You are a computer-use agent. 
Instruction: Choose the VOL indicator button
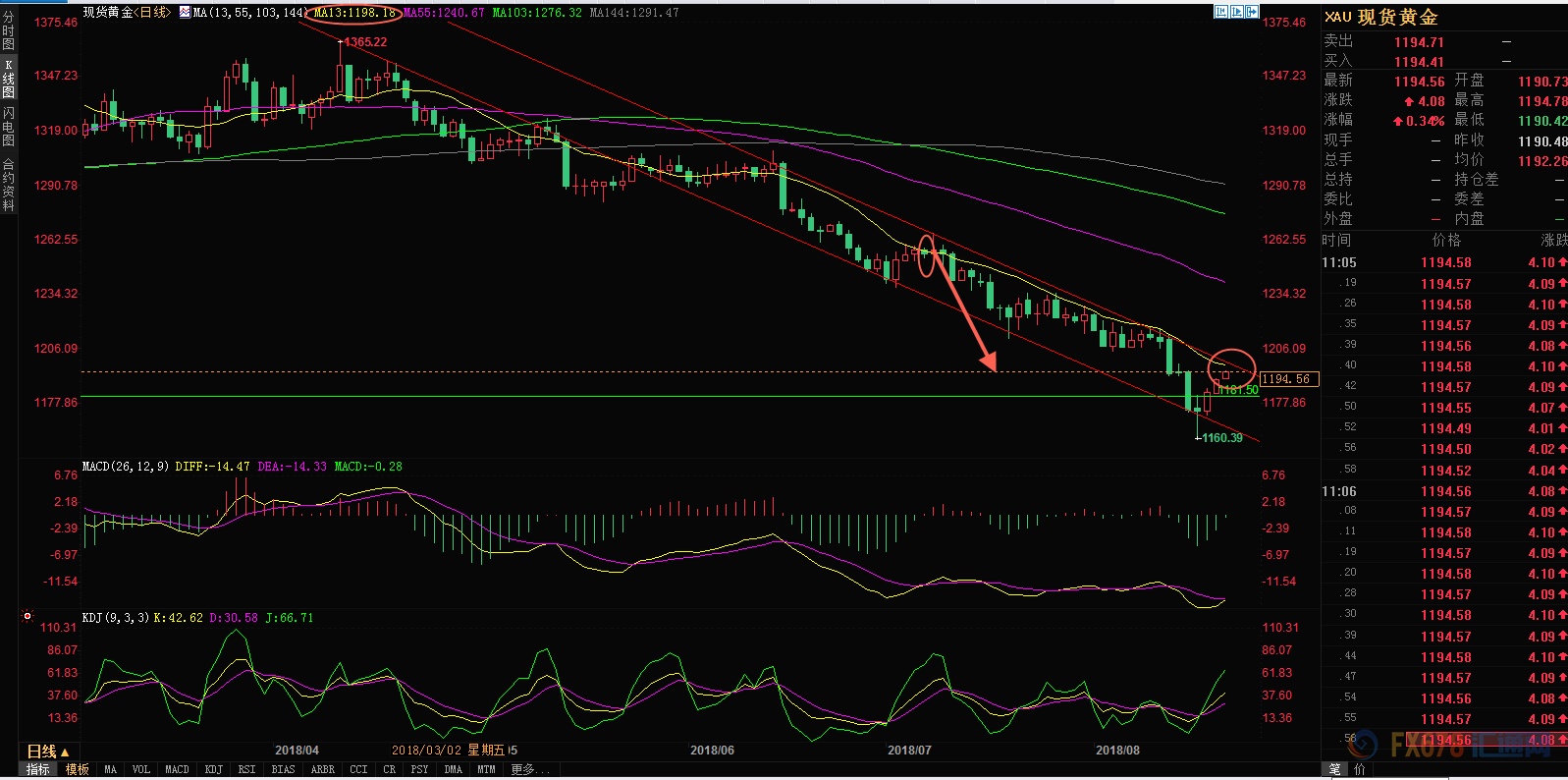[140, 769]
